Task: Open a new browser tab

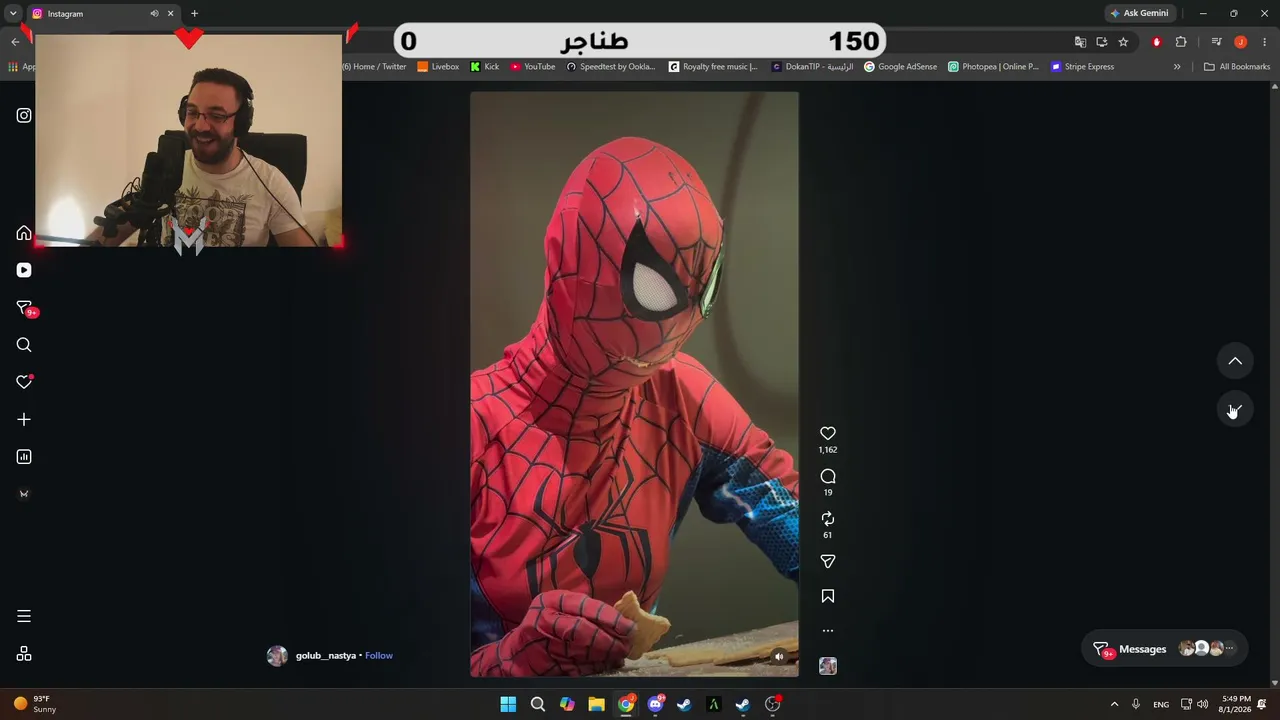Action: coord(194,14)
